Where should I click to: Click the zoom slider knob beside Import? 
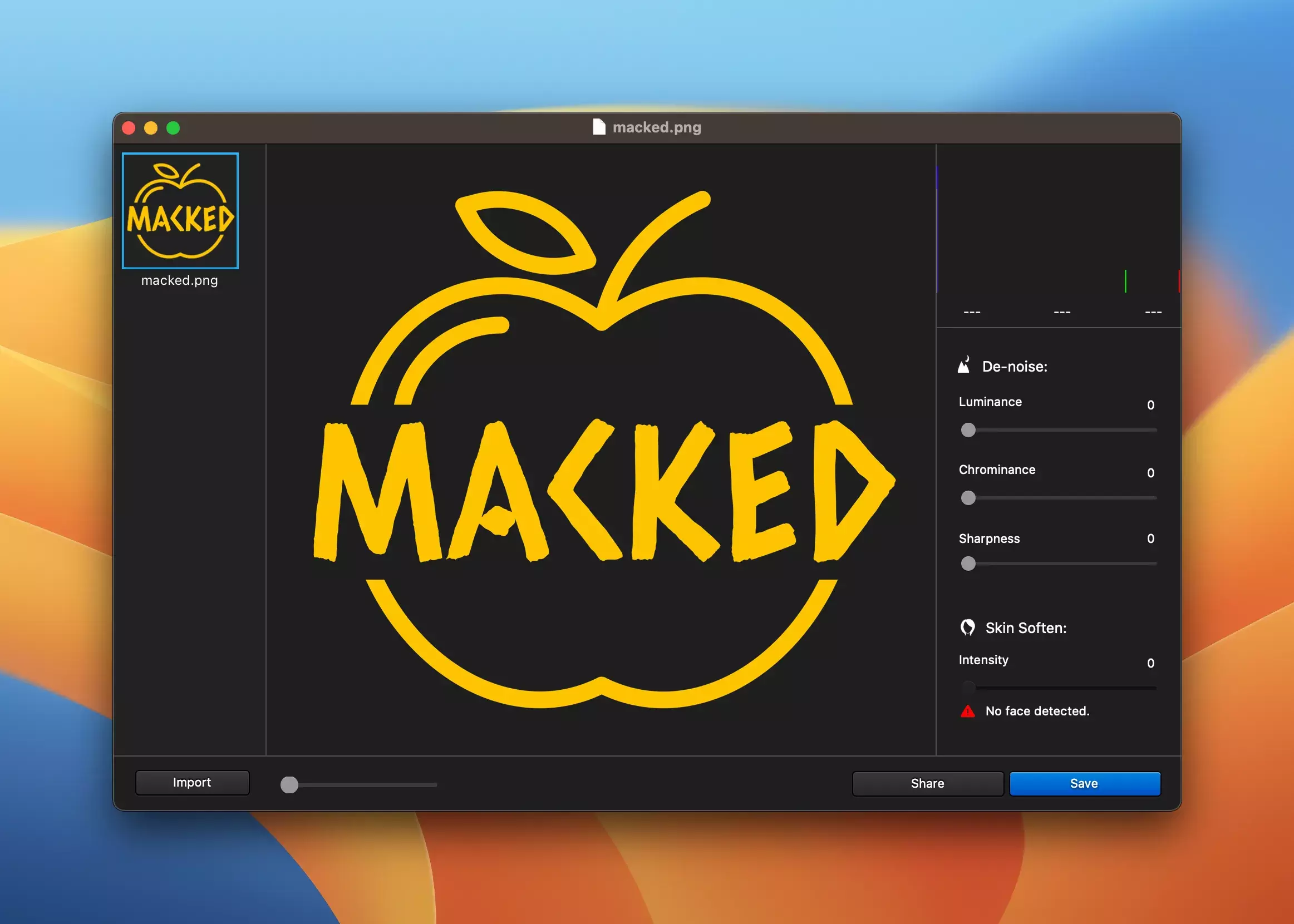(x=289, y=784)
